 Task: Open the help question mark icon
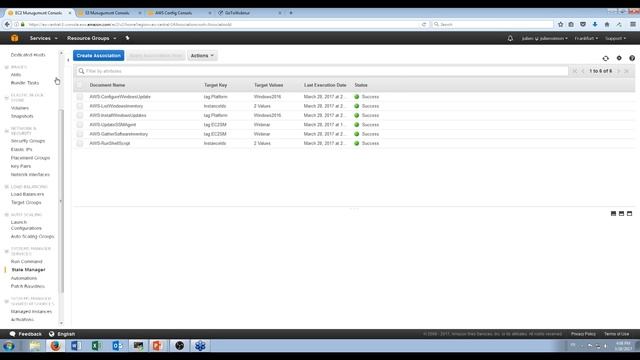pyautogui.click(x=632, y=58)
